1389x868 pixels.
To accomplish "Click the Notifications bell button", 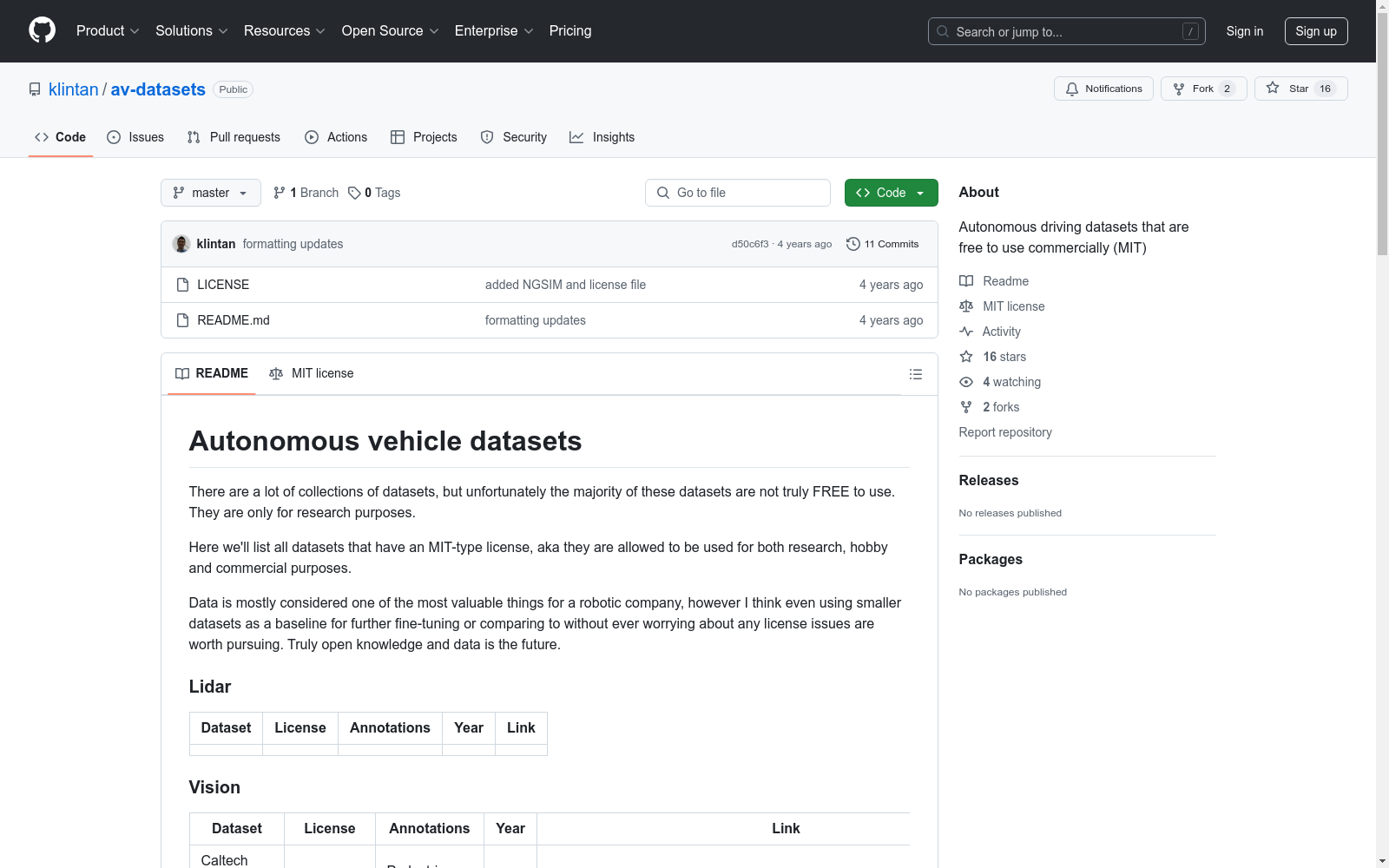I will (x=1103, y=89).
